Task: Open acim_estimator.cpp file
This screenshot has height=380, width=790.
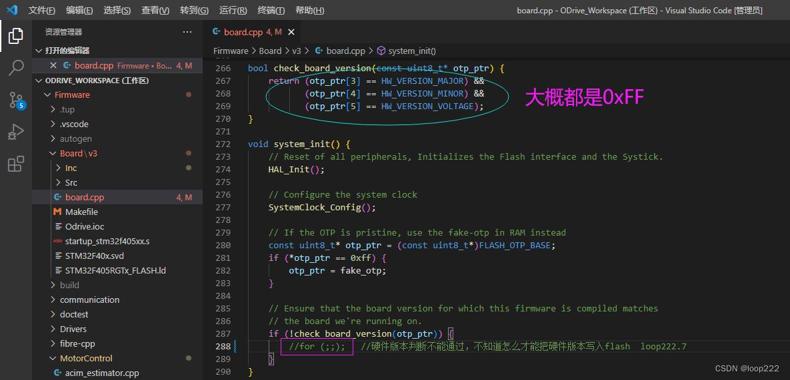Action: [117, 372]
